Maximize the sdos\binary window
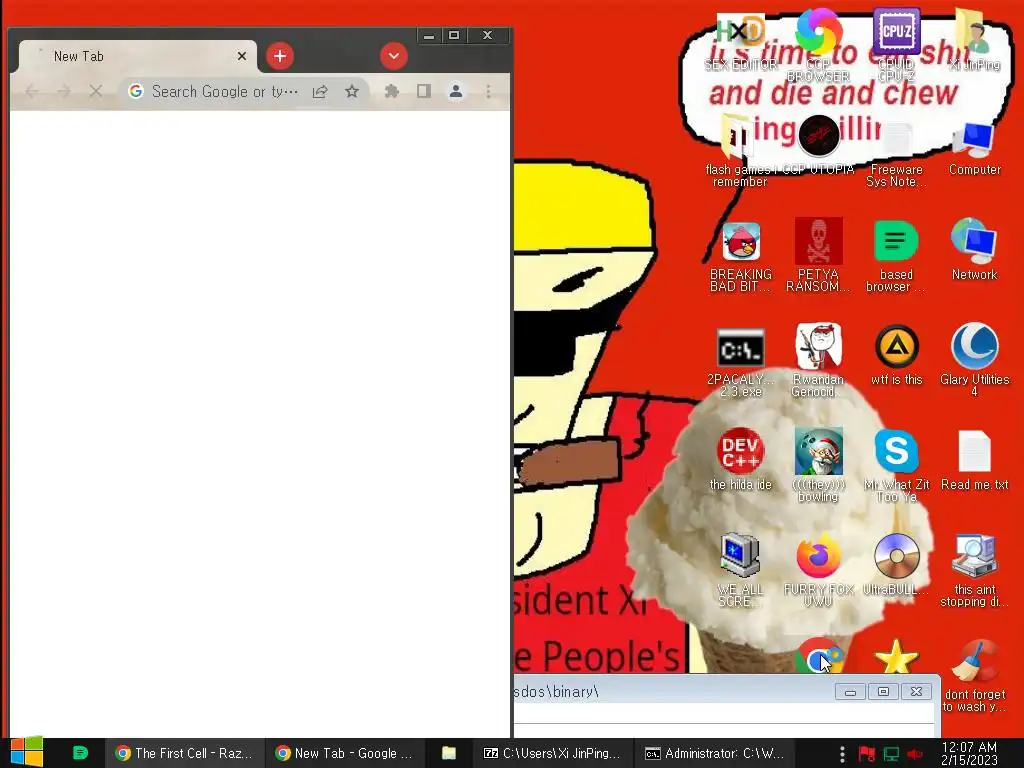1024x768 pixels. click(883, 692)
